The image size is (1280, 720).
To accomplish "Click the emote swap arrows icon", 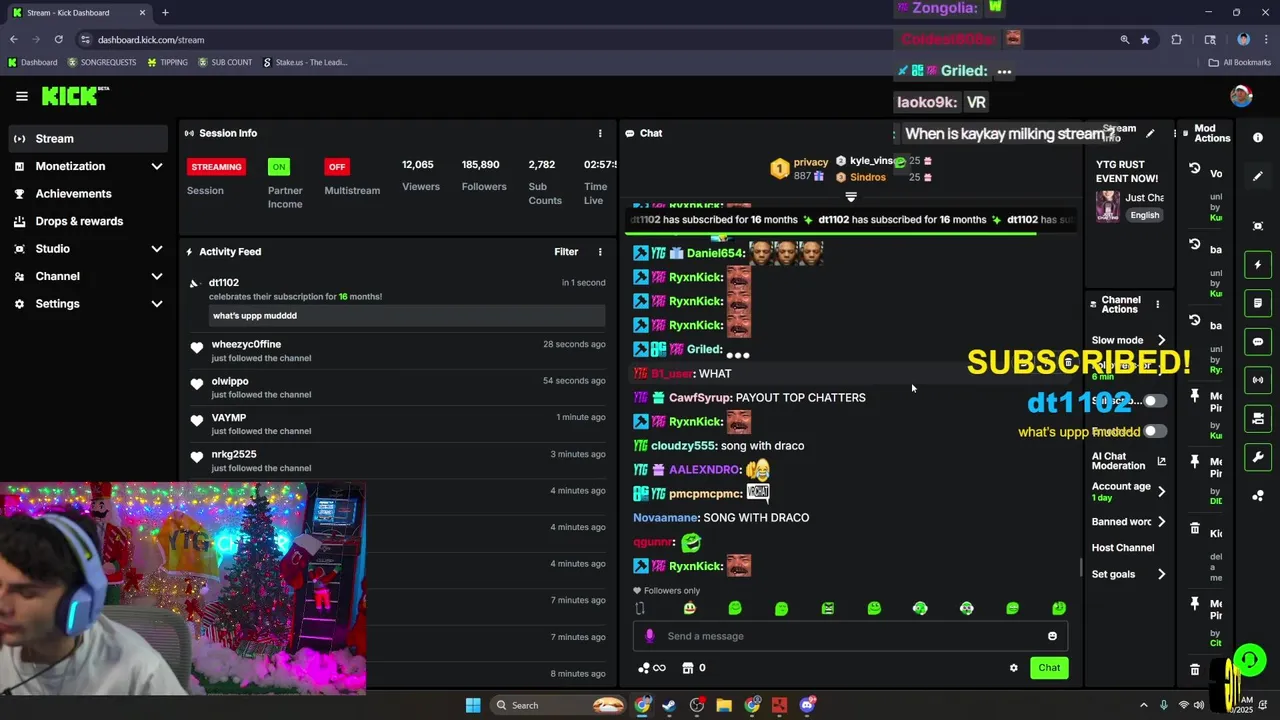I will [640, 608].
